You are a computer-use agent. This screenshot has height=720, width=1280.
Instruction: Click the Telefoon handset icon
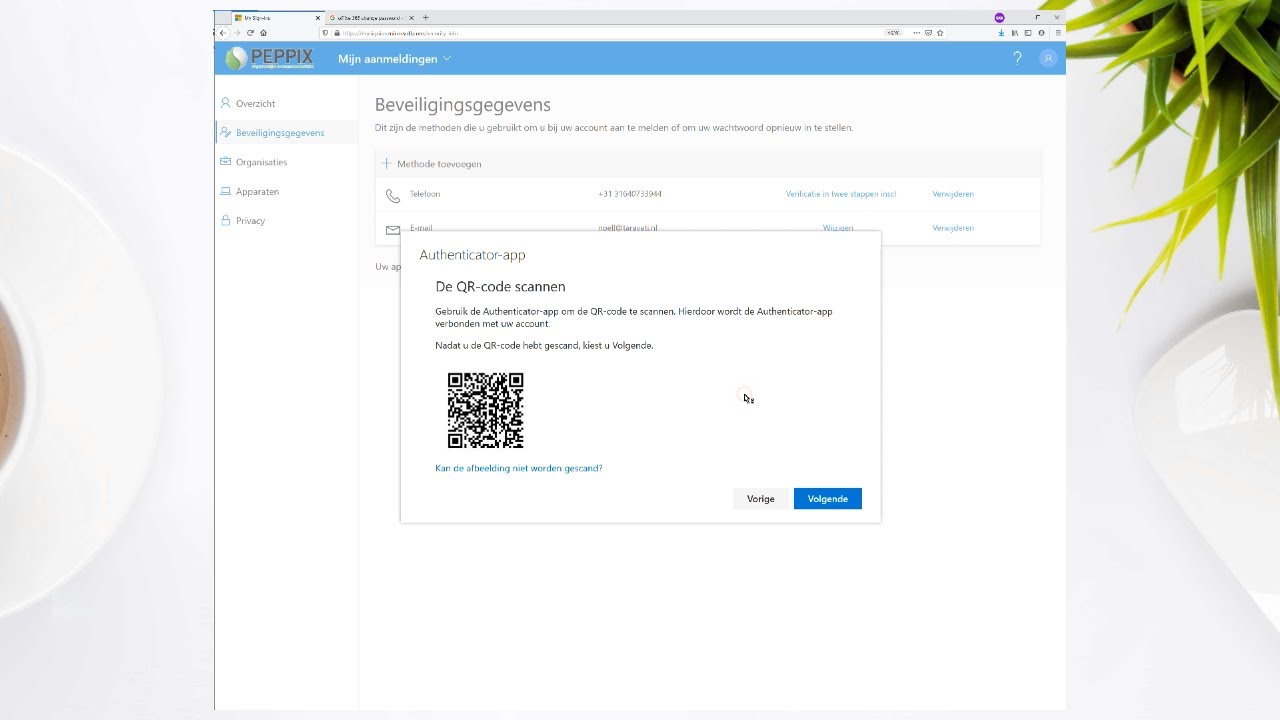point(392,196)
